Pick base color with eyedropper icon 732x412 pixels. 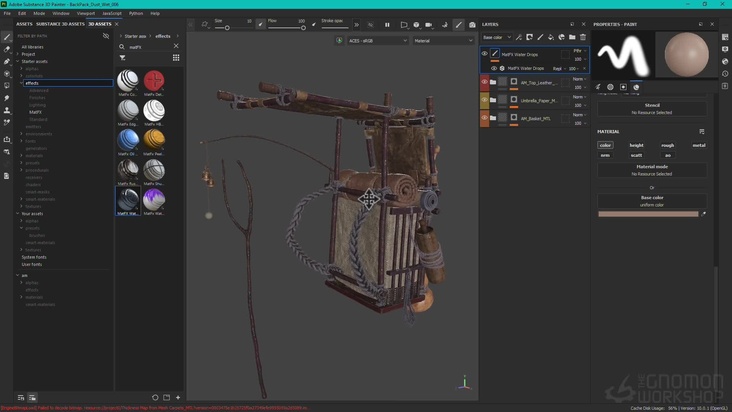click(x=704, y=214)
